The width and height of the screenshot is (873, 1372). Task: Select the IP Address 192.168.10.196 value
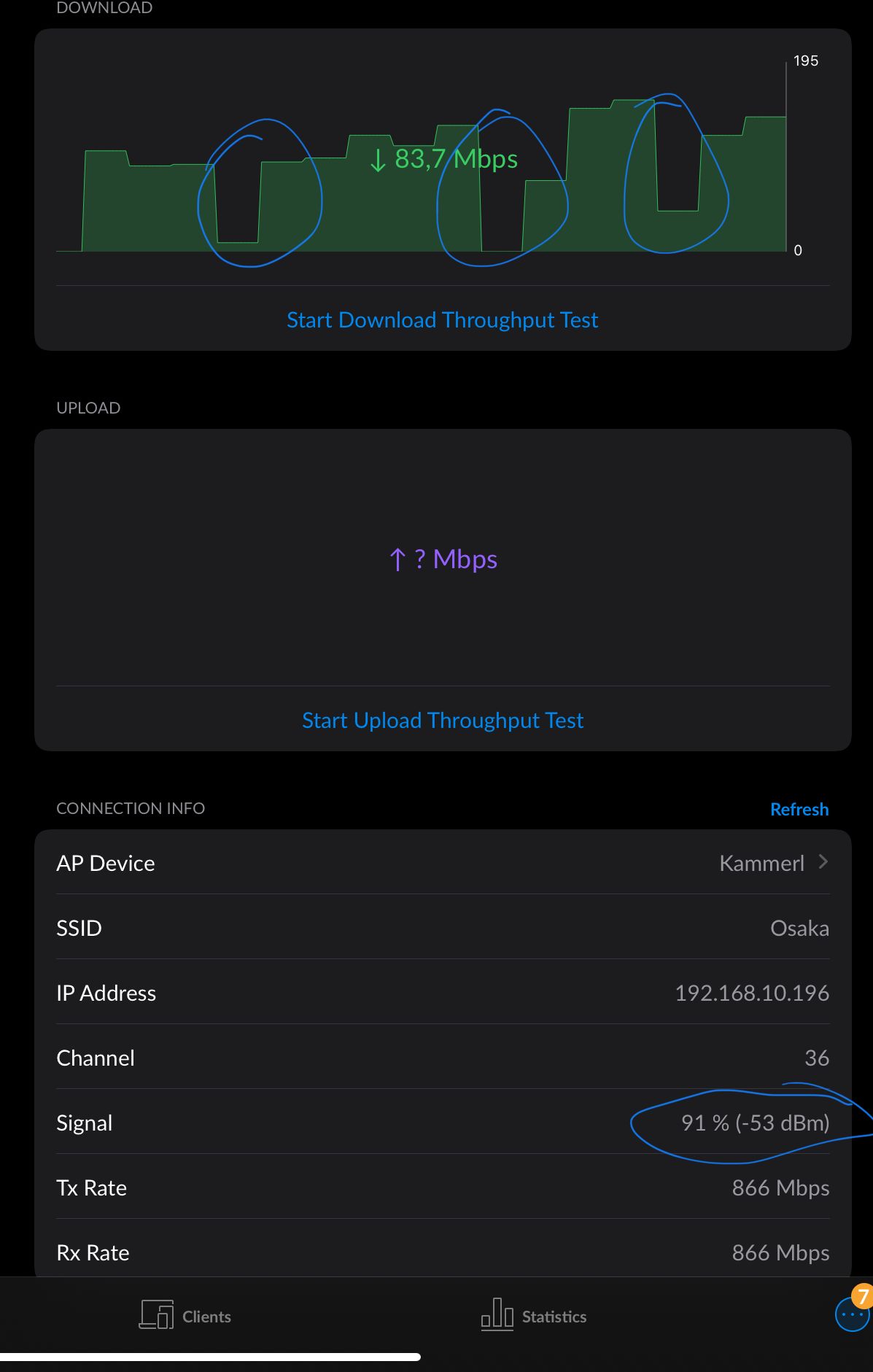click(x=752, y=993)
